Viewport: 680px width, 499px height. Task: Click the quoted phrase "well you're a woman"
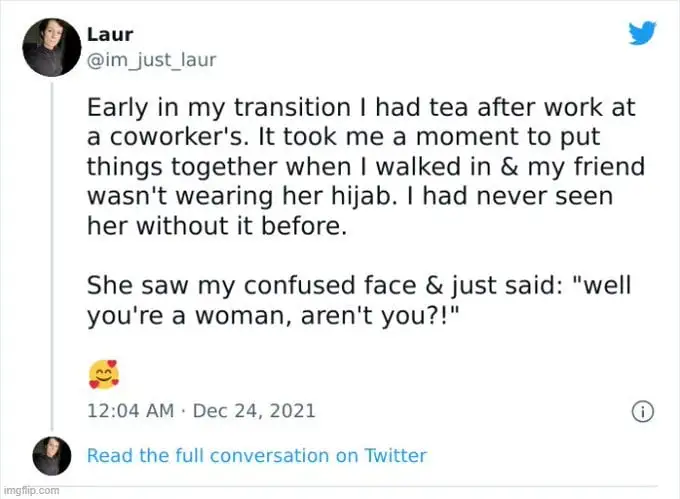[x=300, y=298]
